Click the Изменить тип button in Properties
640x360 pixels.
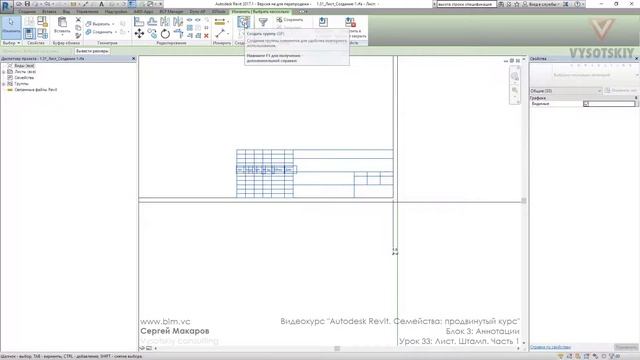pos(621,91)
